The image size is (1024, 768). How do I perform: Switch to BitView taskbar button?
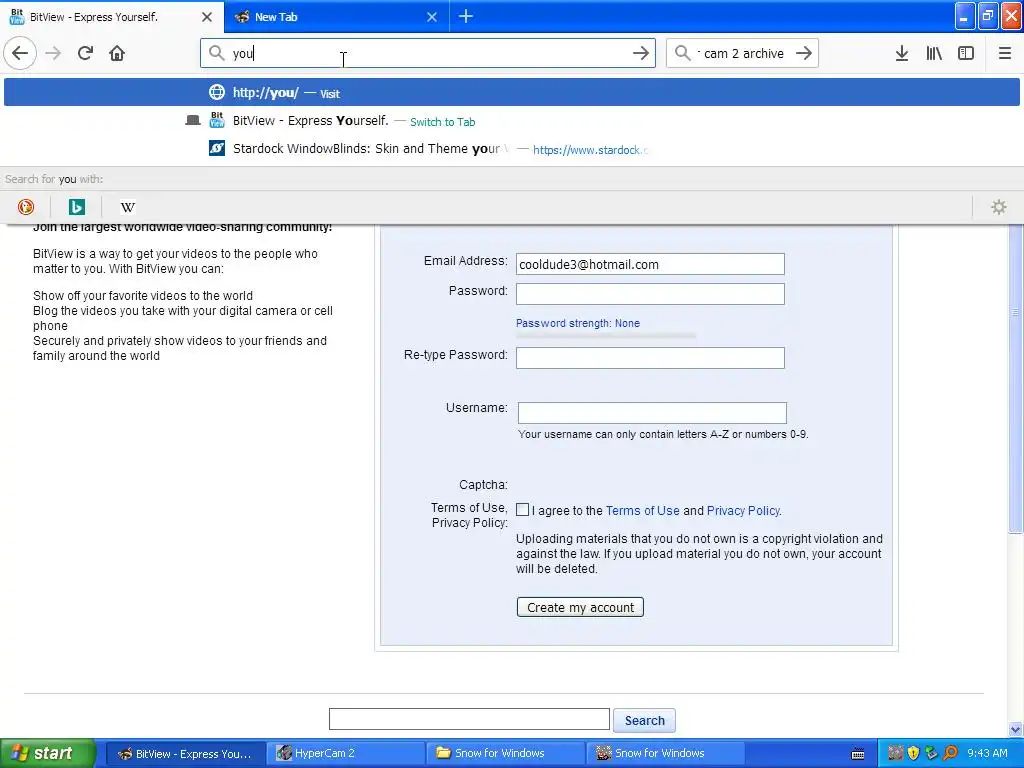185,753
